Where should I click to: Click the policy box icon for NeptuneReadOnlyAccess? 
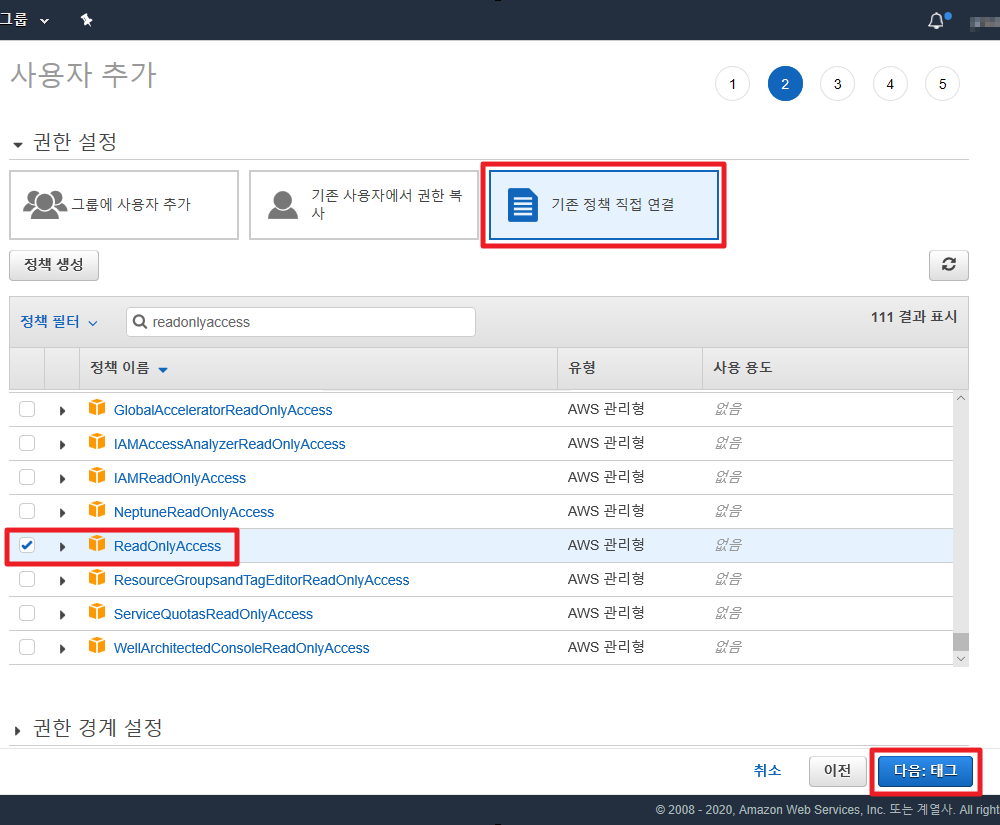coord(97,510)
